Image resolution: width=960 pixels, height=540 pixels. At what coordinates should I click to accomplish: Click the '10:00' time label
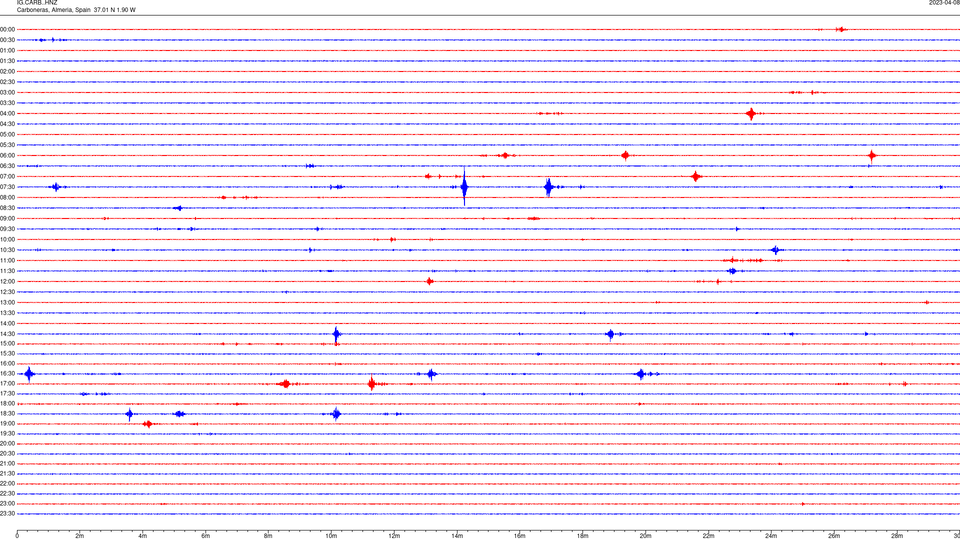7,239
